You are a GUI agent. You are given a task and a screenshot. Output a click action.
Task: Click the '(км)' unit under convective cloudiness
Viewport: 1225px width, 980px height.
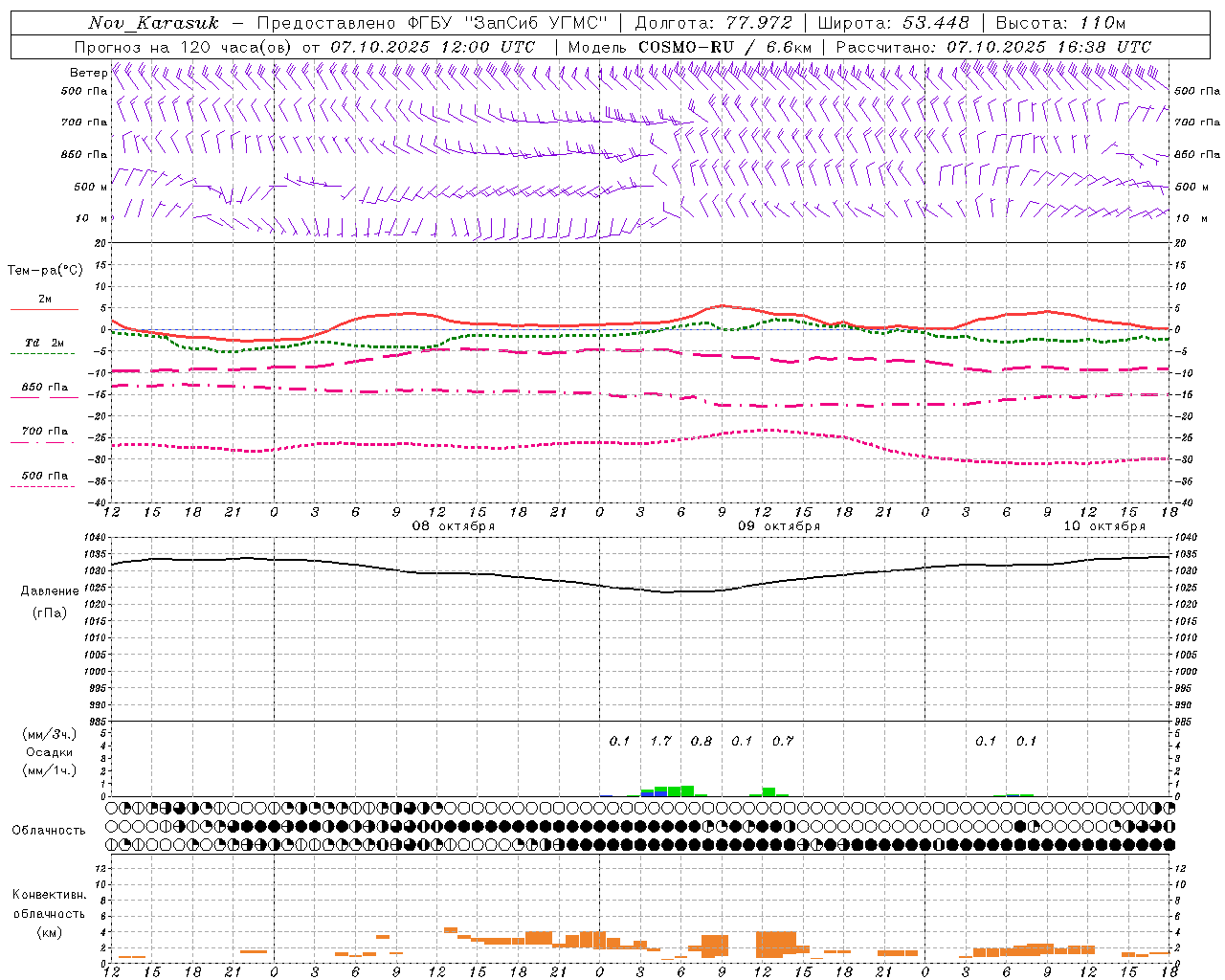point(50,932)
